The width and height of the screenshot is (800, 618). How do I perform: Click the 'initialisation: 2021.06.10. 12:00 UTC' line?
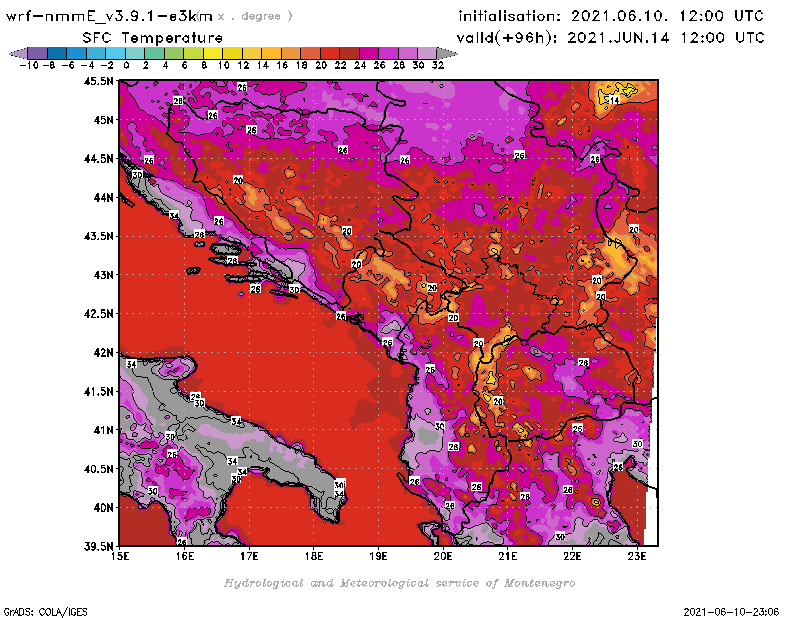[x=611, y=16]
